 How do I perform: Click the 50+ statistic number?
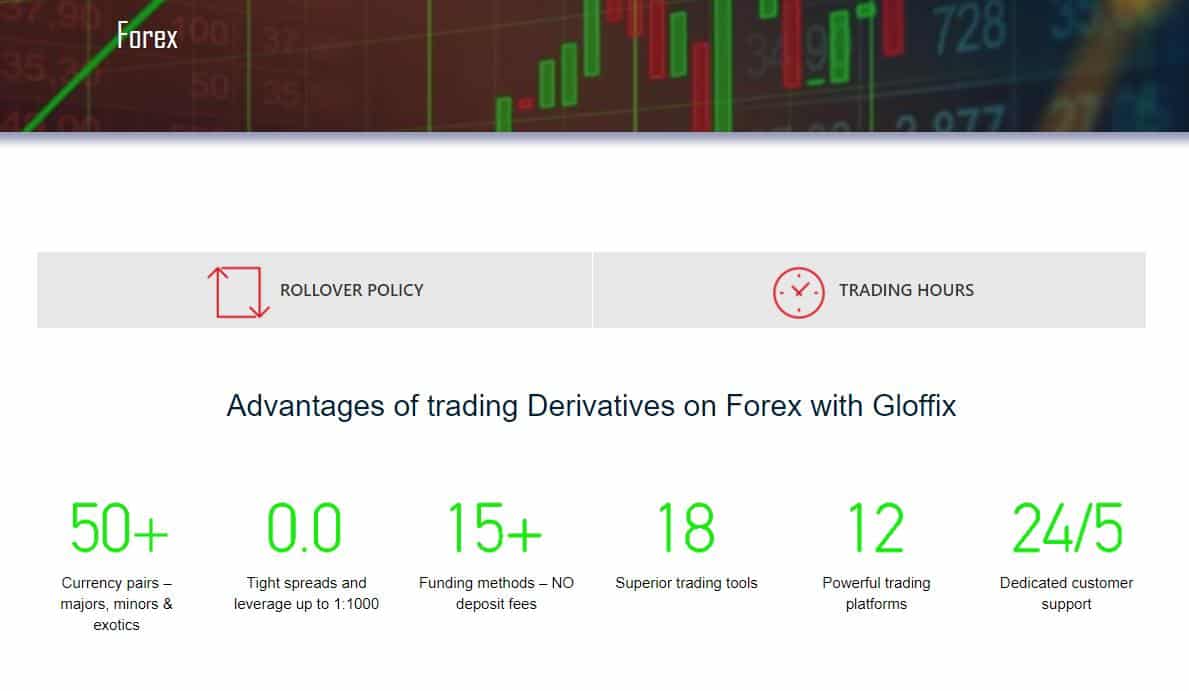coord(118,528)
